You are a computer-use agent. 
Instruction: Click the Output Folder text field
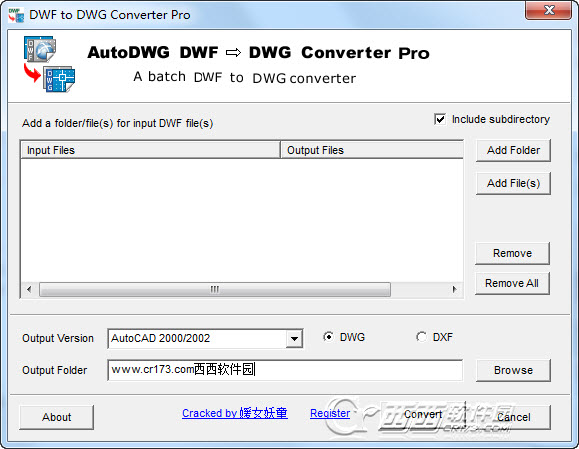[285, 370]
